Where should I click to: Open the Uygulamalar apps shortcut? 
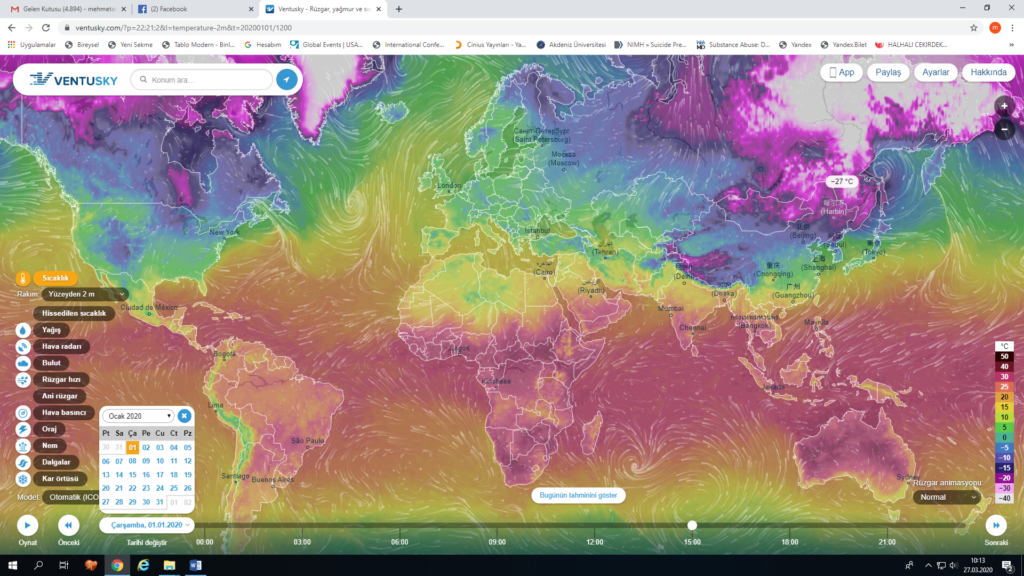point(31,45)
